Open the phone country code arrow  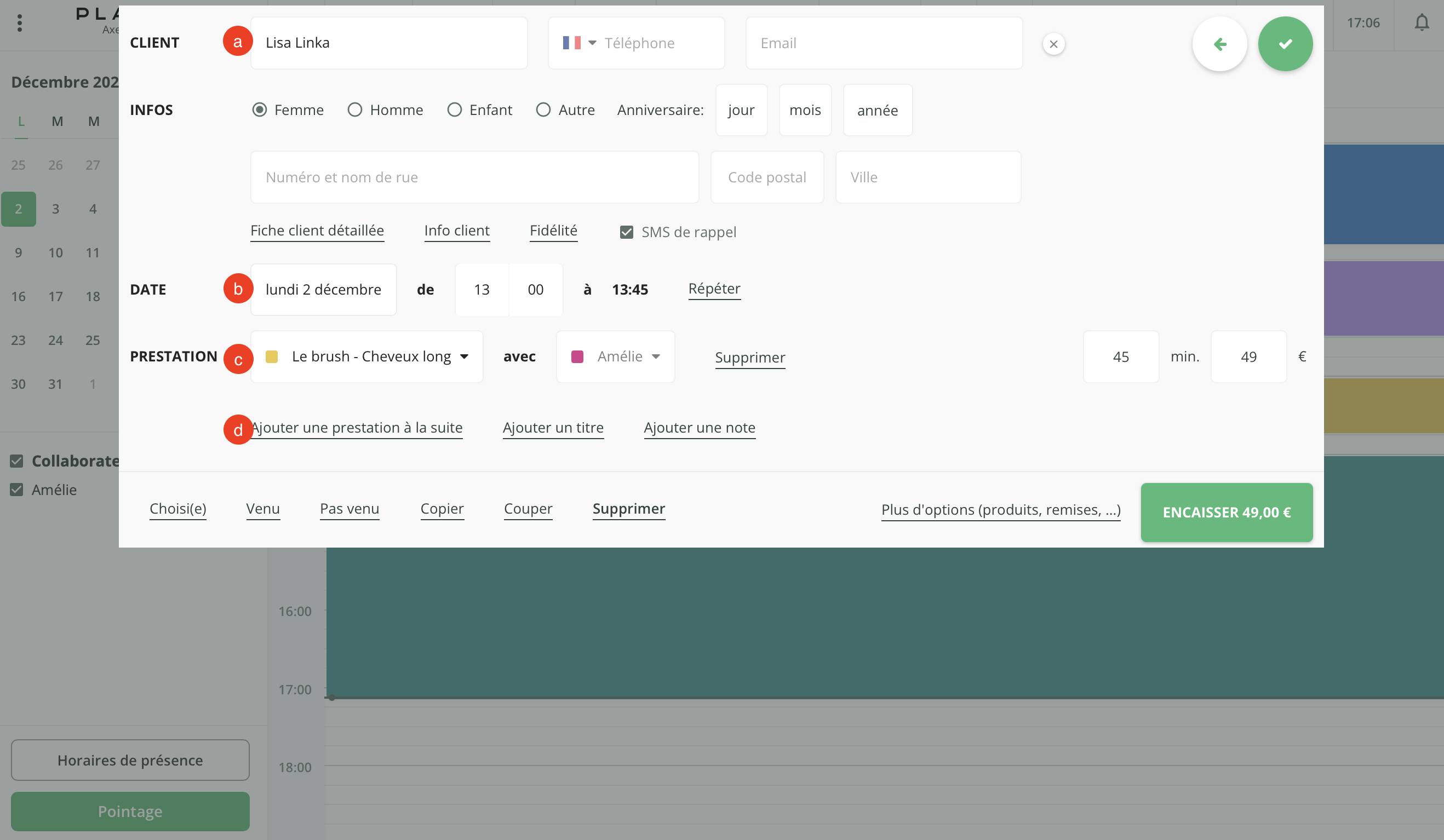click(x=592, y=43)
